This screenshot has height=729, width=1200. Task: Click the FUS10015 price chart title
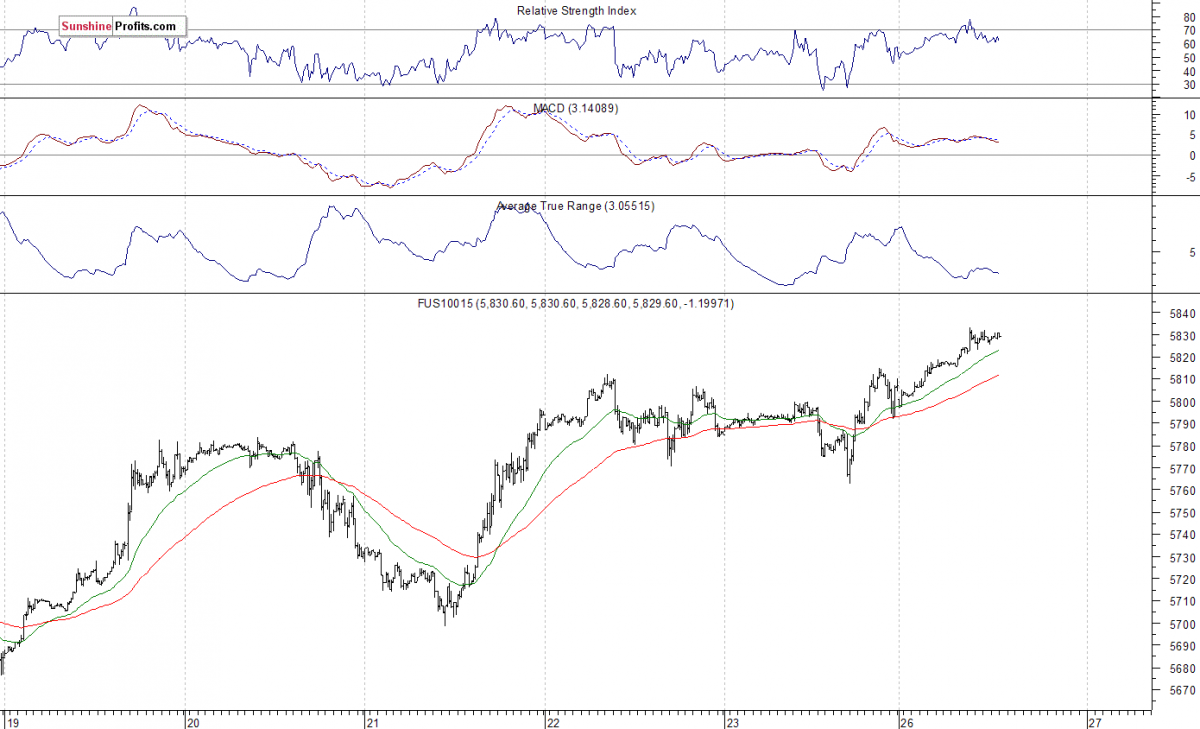pos(575,304)
